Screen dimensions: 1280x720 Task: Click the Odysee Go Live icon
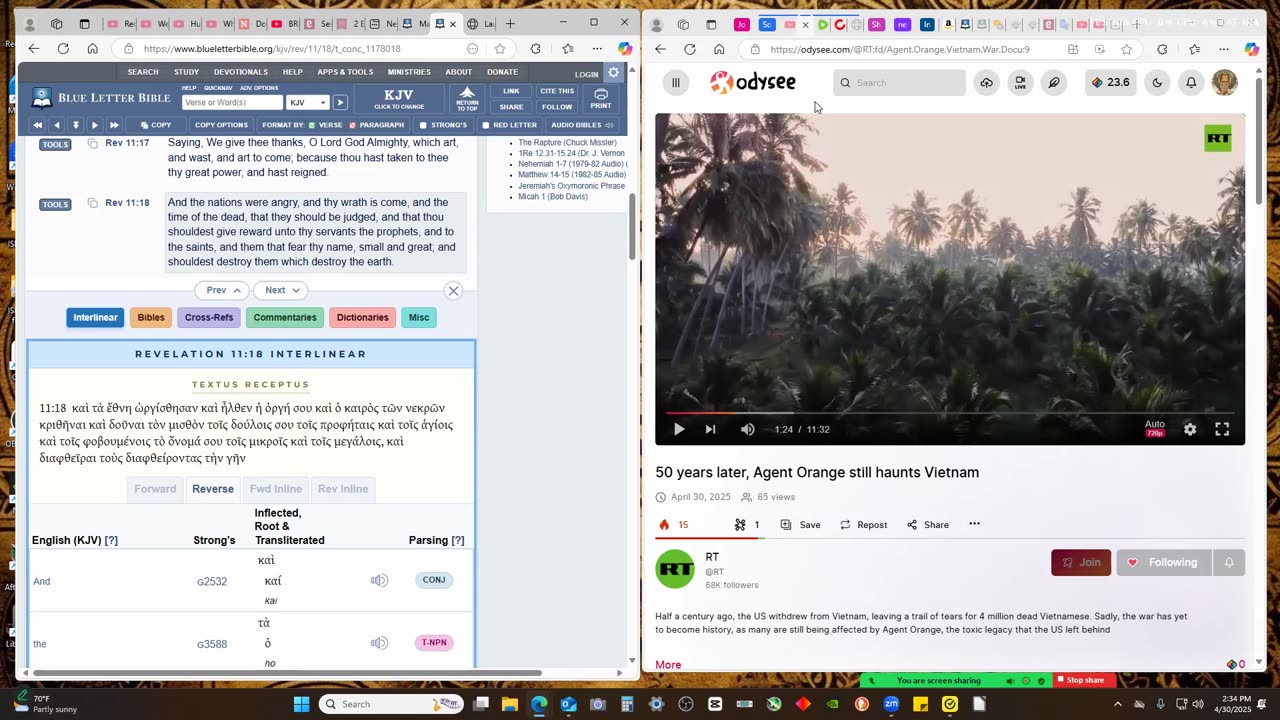coord(1020,83)
